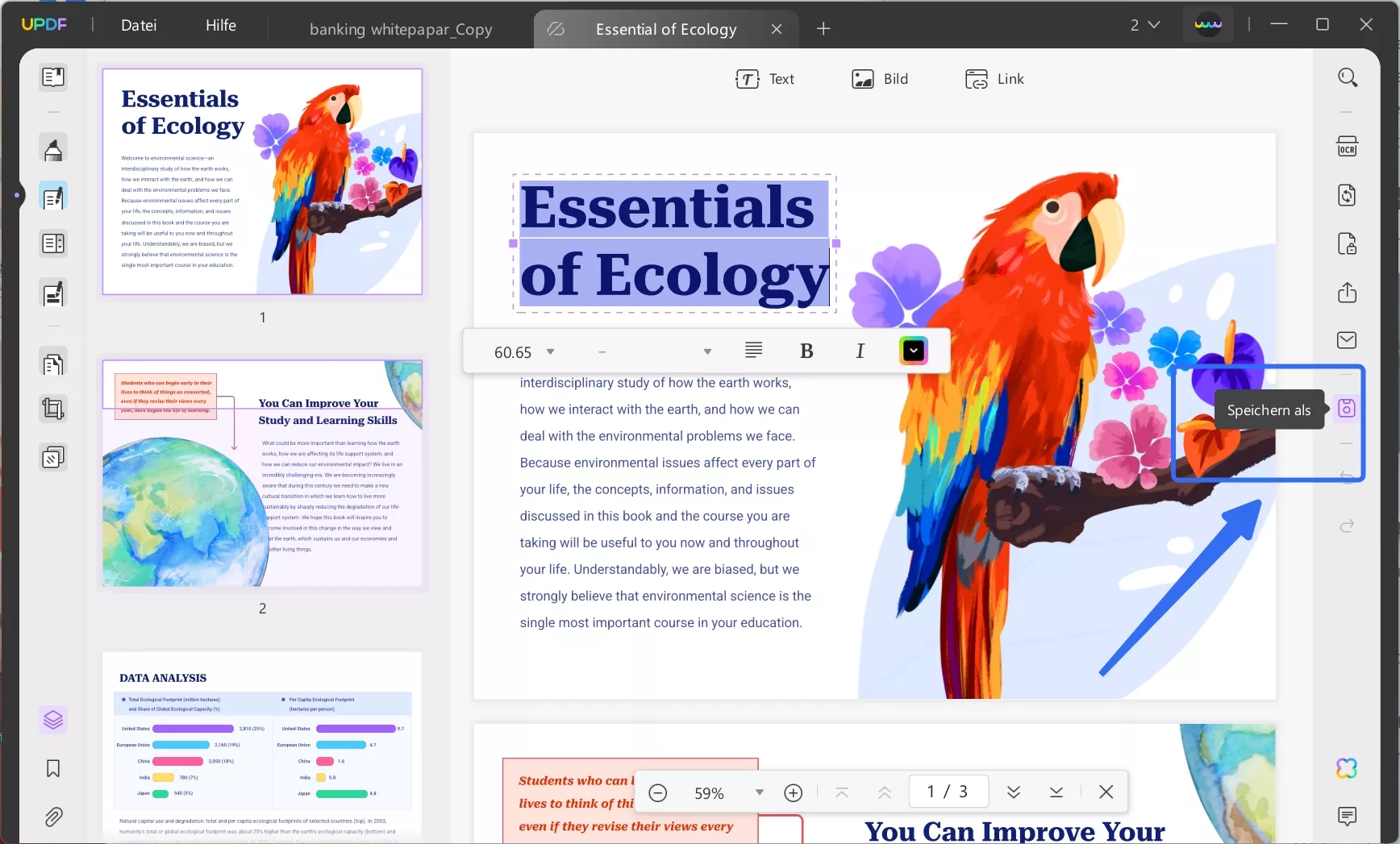The width and height of the screenshot is (1400, 844).
Task: Click the selected 'Essentials of Ecology' title
Action: click(674, 243)
